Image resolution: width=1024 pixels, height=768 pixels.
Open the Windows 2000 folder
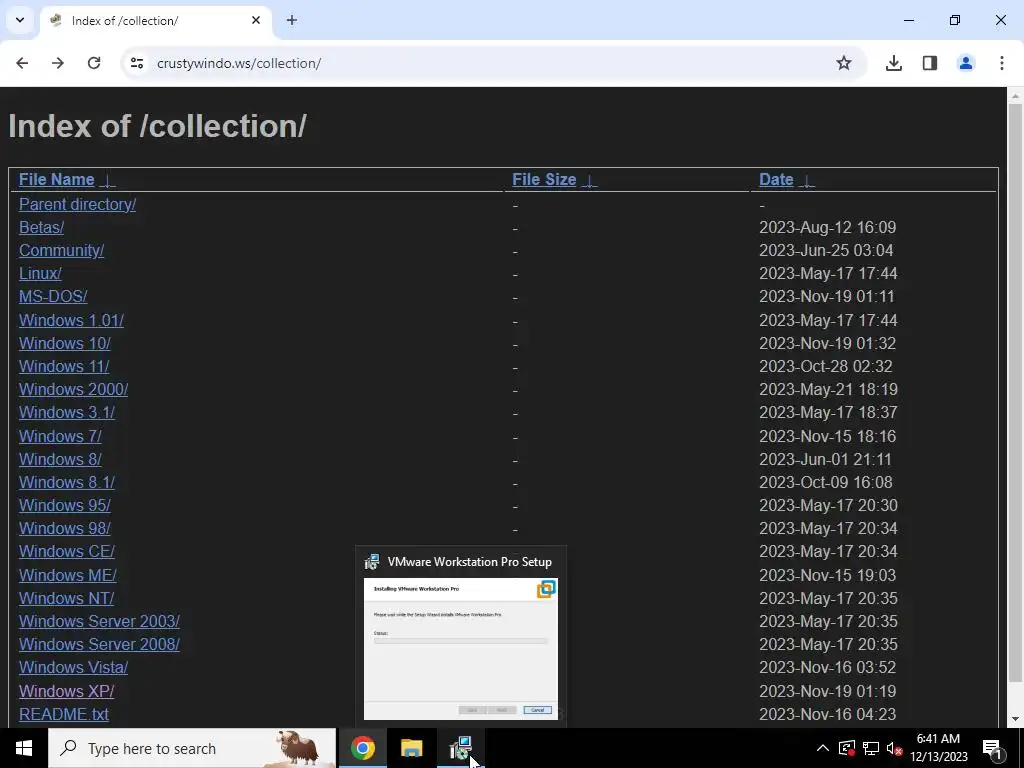(x=73, y=389)
